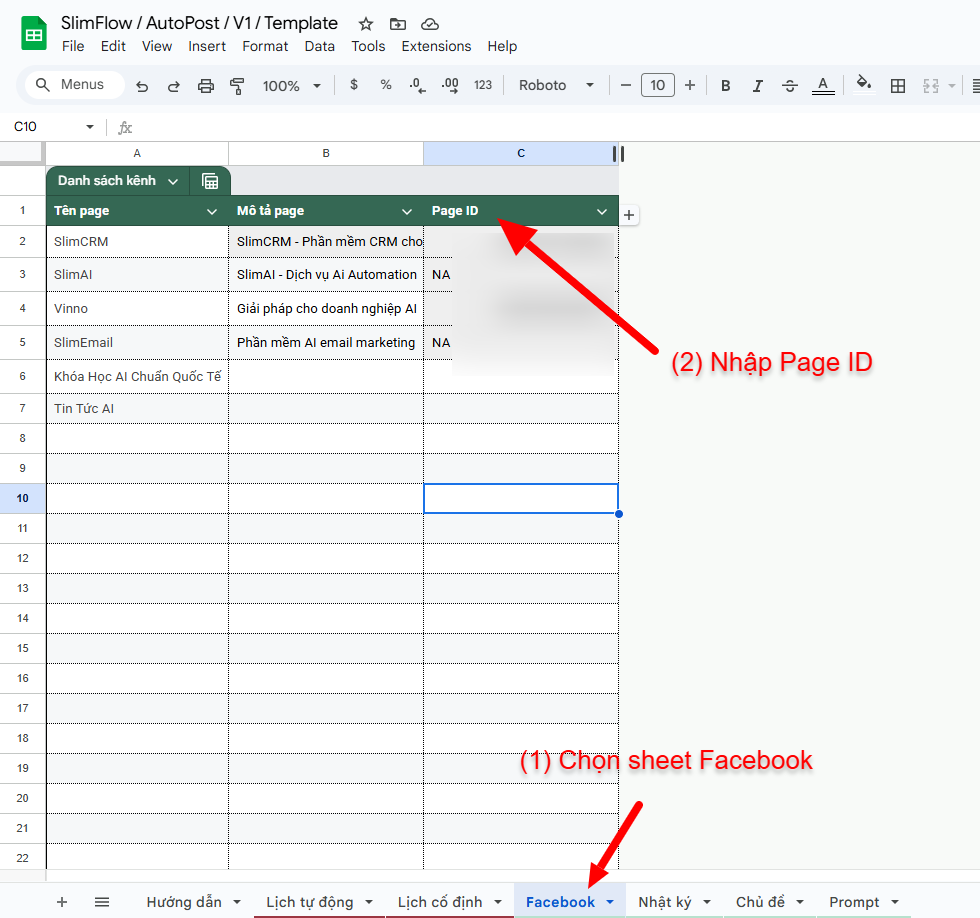Open the borders tool icon
The width and height of the screenshot is (980, 918).
point(898,86)
